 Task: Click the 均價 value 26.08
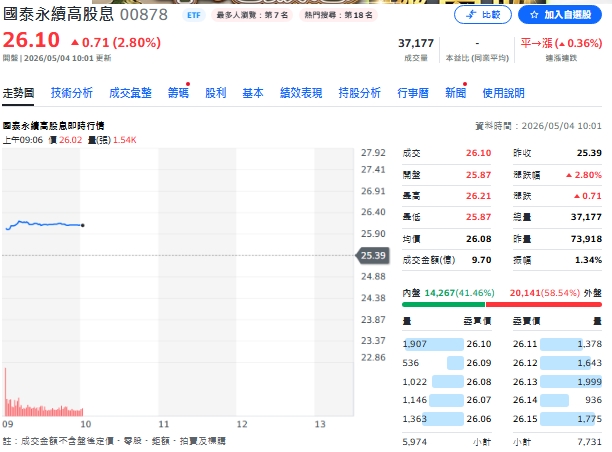479,239
